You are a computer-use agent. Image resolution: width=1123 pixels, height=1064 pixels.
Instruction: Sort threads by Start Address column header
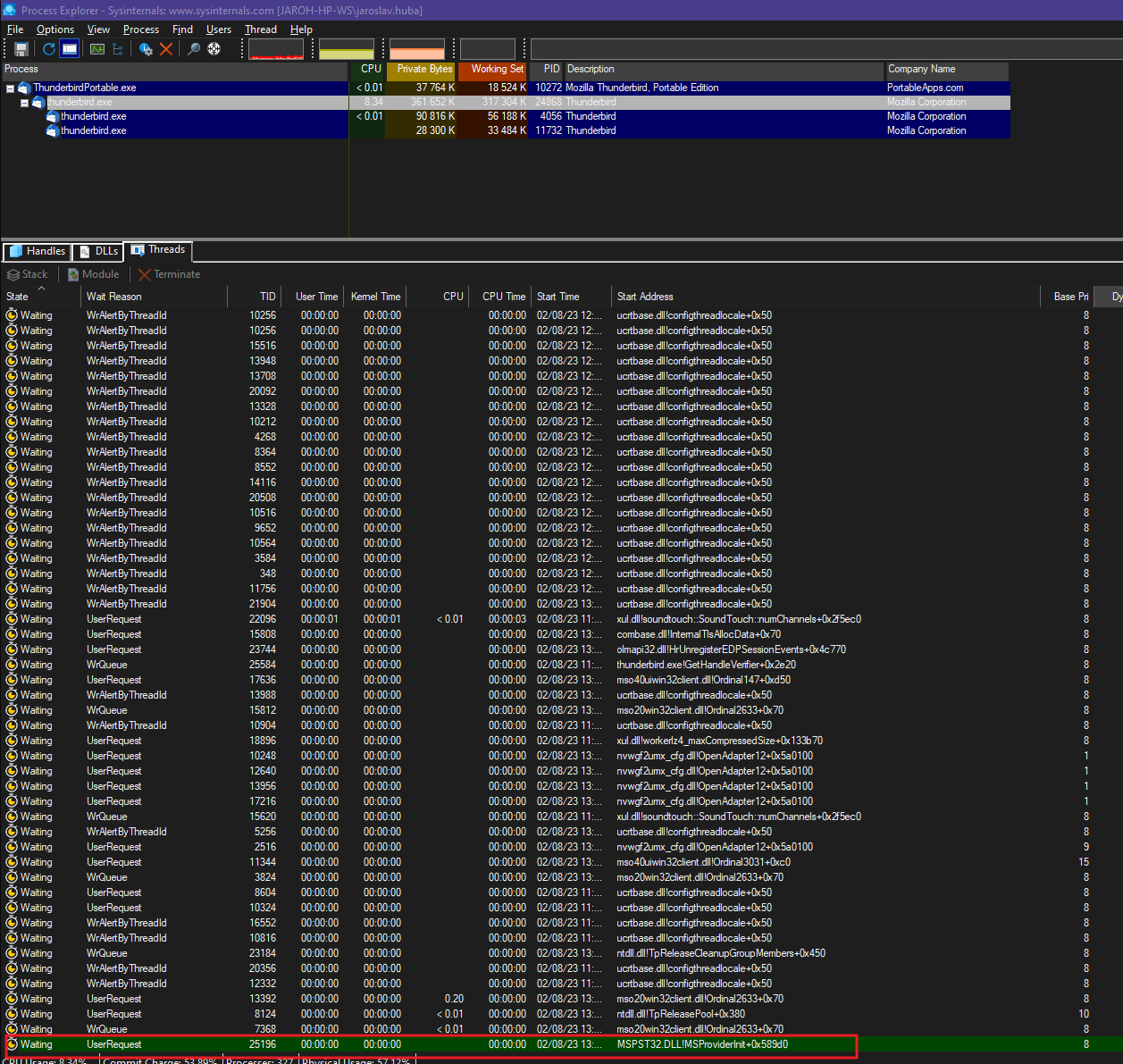pyautogui.click(x=825, y=297)
